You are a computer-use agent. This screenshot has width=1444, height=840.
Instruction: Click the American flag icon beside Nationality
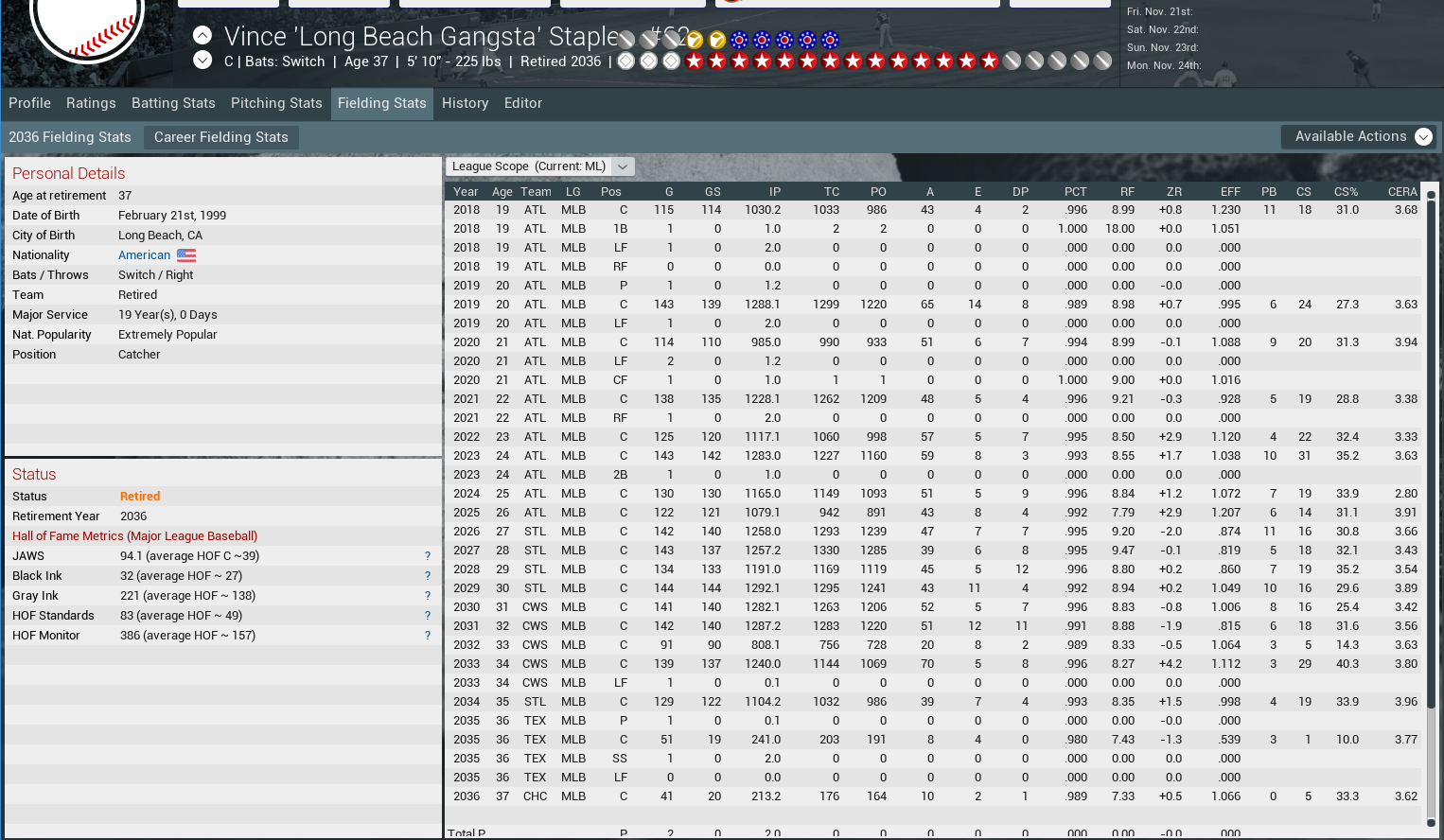click(186, 255)
